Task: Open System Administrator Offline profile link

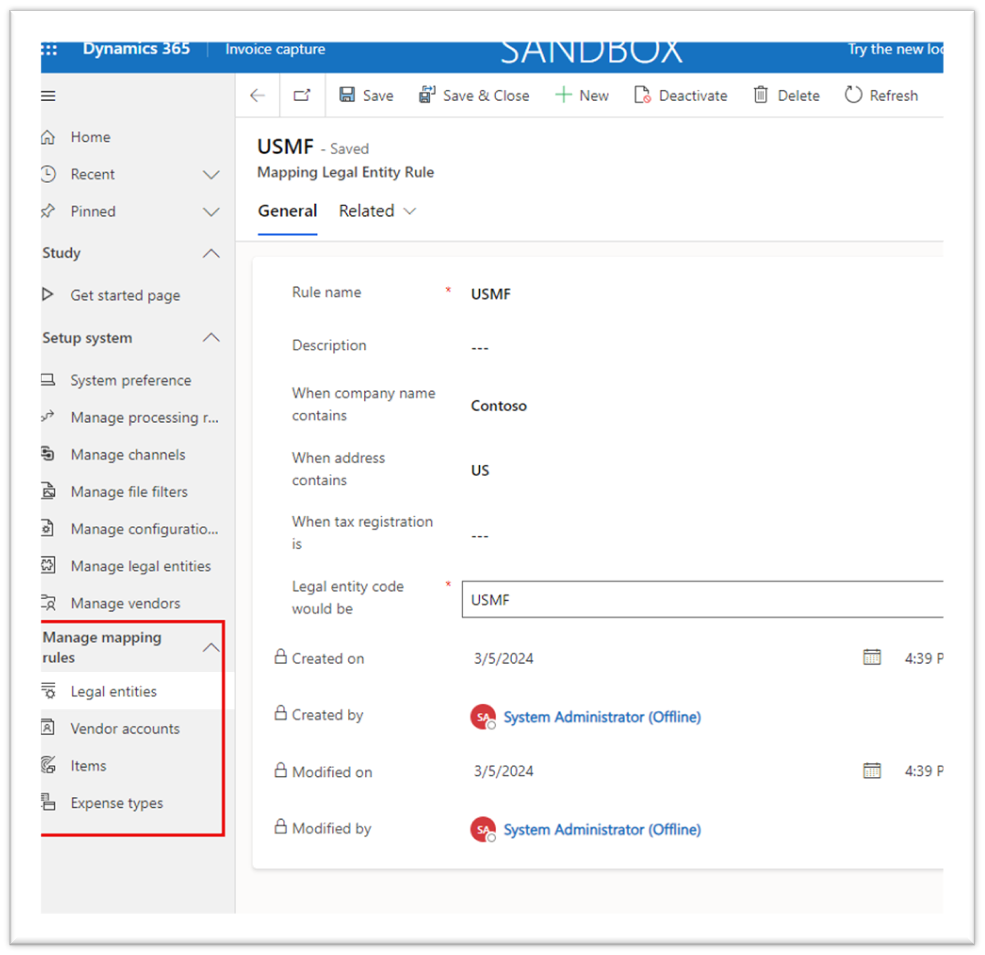Action: pos(601,717)
